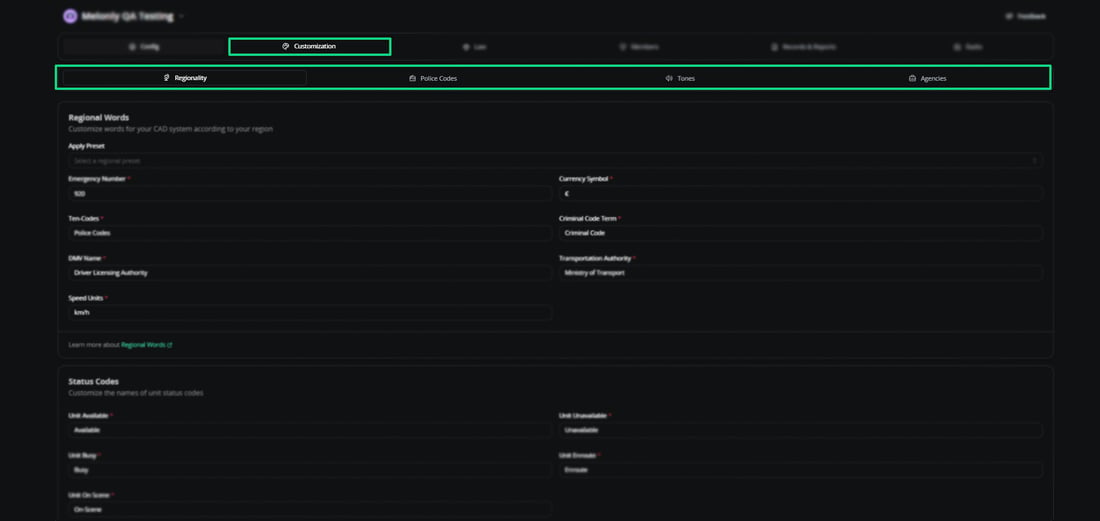Select the Agencies sub-tab
This screenshot has height=521, width=1100.
point(927,79)
